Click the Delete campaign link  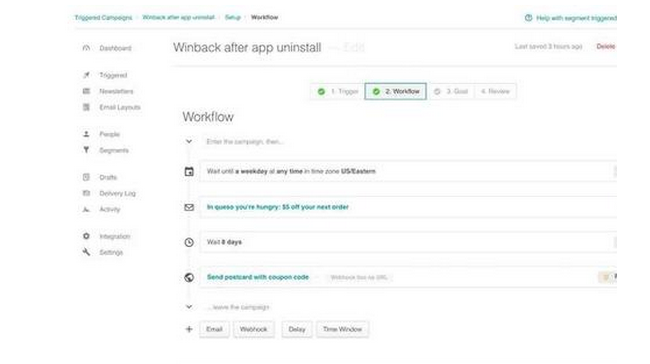pyautogui.click(x=606, y=46)
